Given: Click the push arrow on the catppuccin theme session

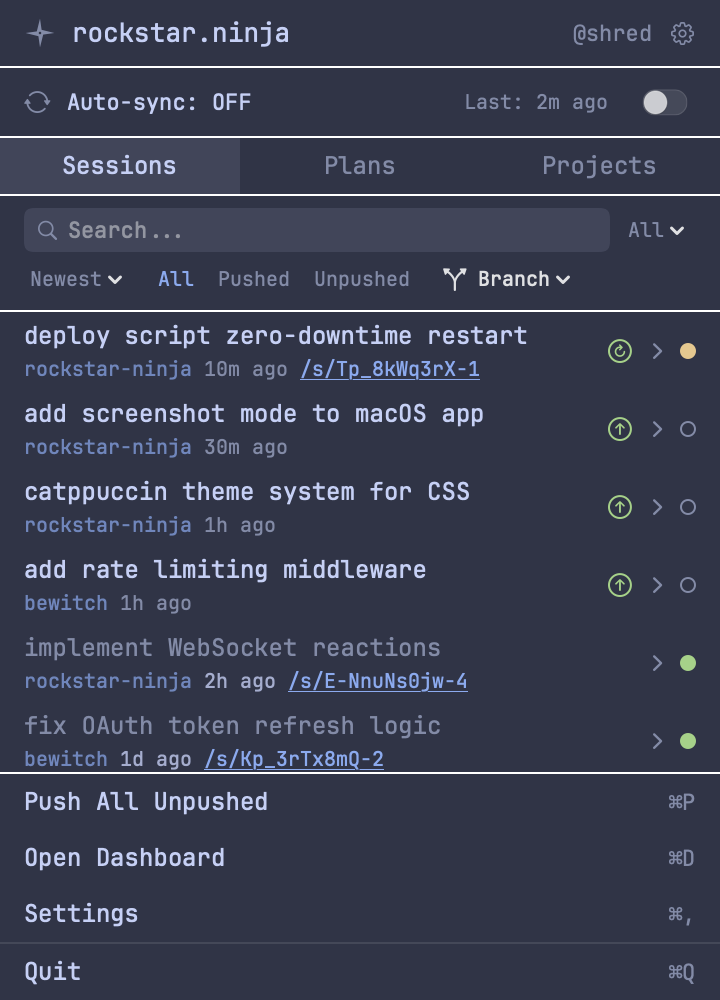Looking at the screenshot, I should 619,507.
